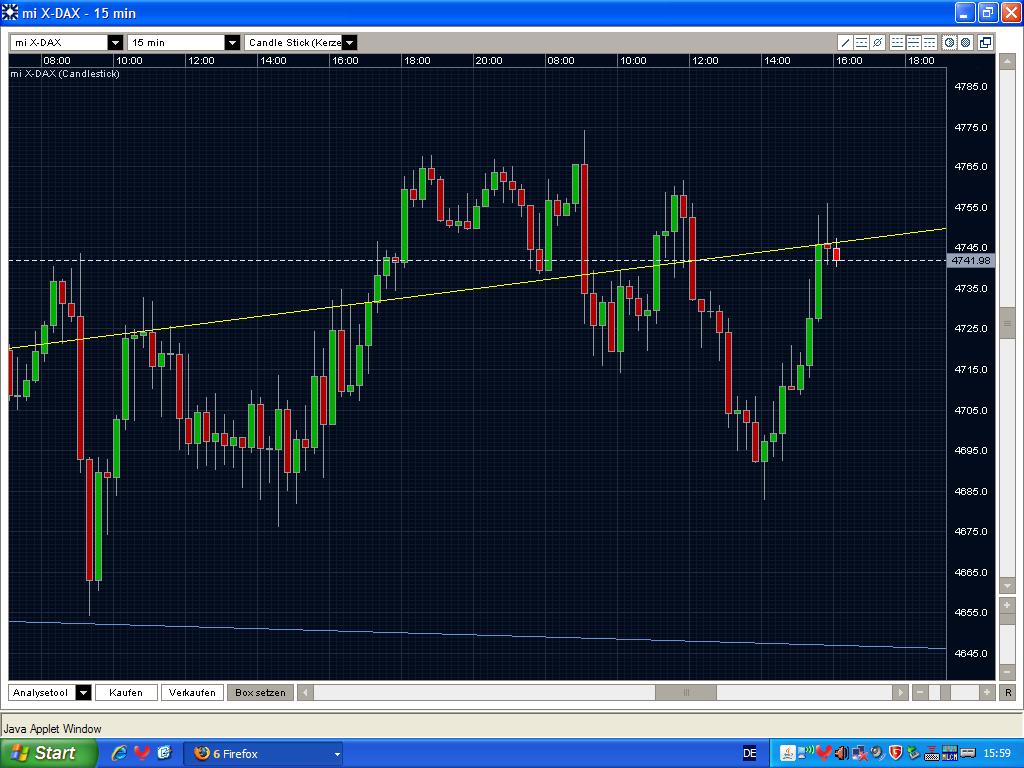This screenshot has width=1024, height=768.
Task: Click the red bird quick launch icon
Action: tap(142, 753)
